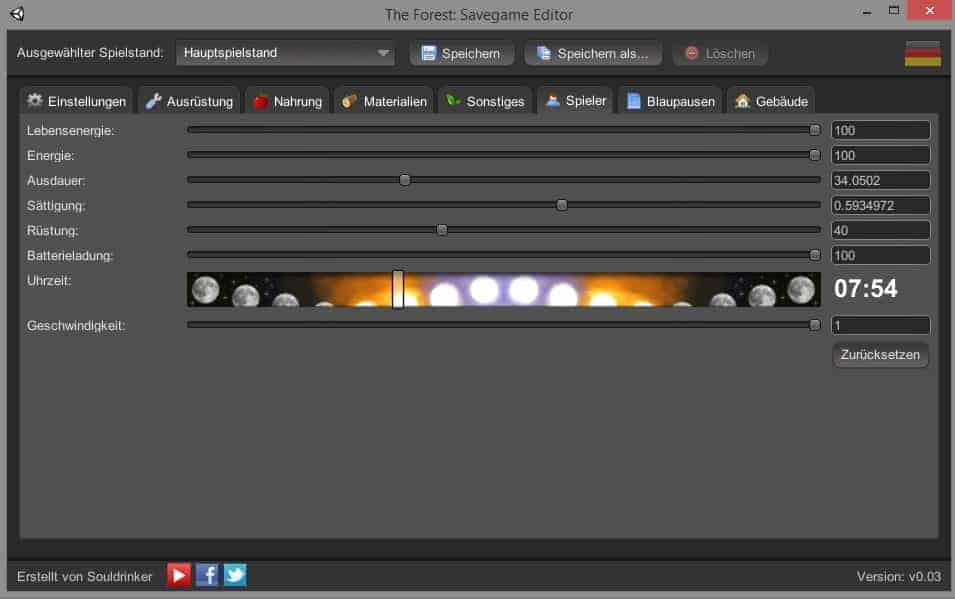Image resolution: width=955 pixels, height=599 pixels.
Task: Click the German flag language icon
Action: pyautogui.click(x=922, y=53)
